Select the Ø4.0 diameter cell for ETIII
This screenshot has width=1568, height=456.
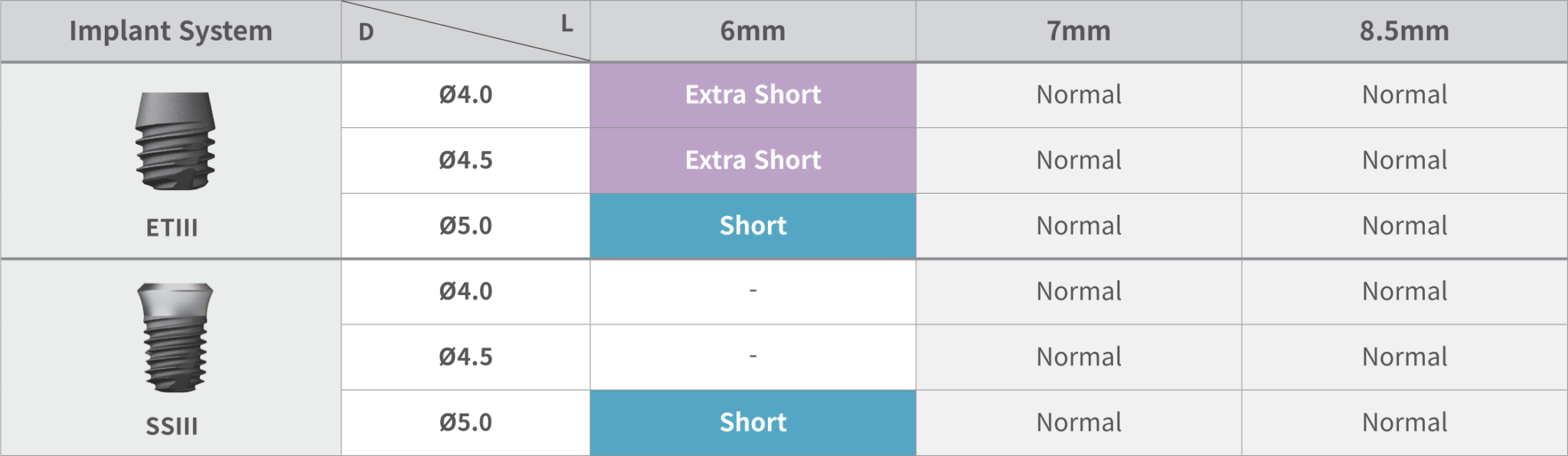click(465, 95)
